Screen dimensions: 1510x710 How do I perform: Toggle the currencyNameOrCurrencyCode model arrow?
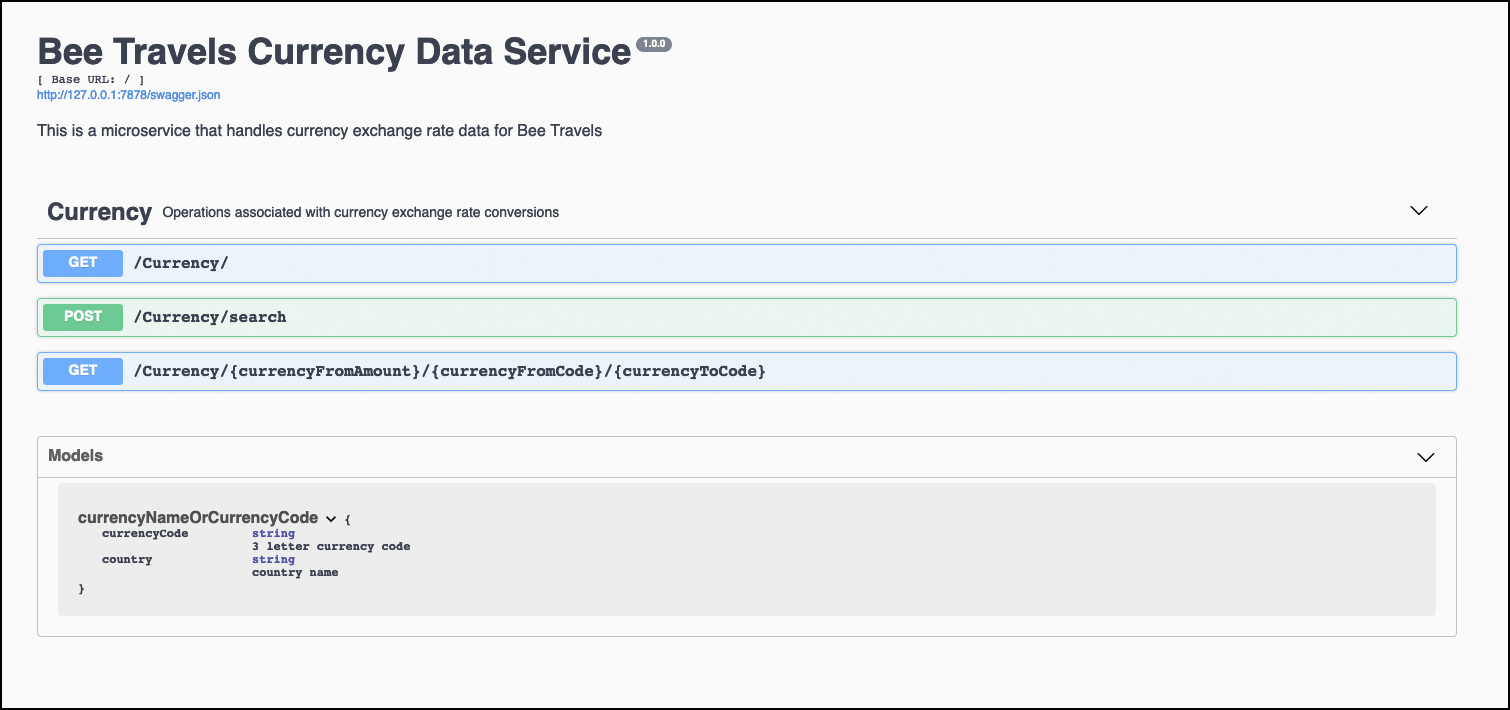pos(331,519)
